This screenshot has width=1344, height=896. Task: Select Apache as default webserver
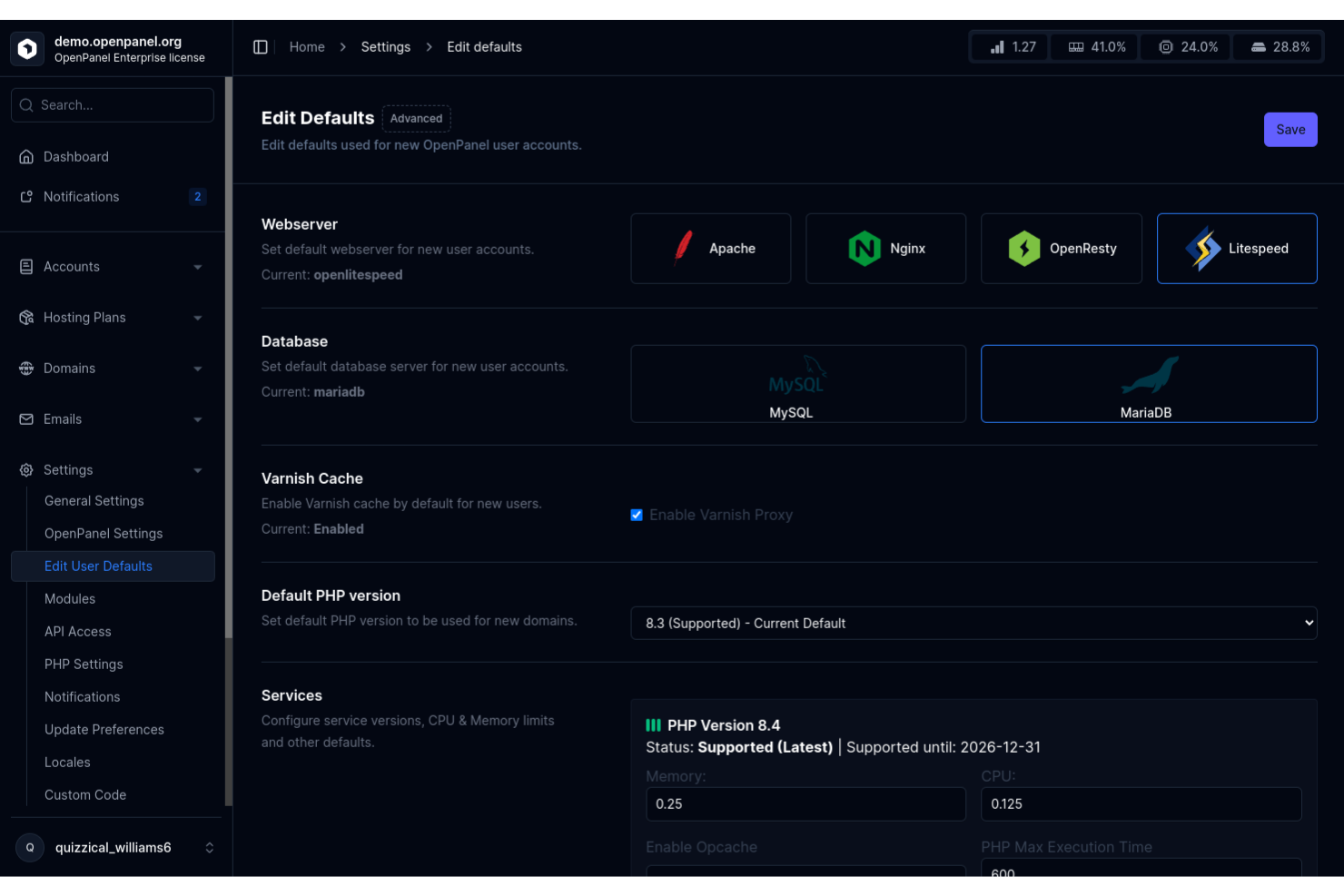[x=711, y=249]
